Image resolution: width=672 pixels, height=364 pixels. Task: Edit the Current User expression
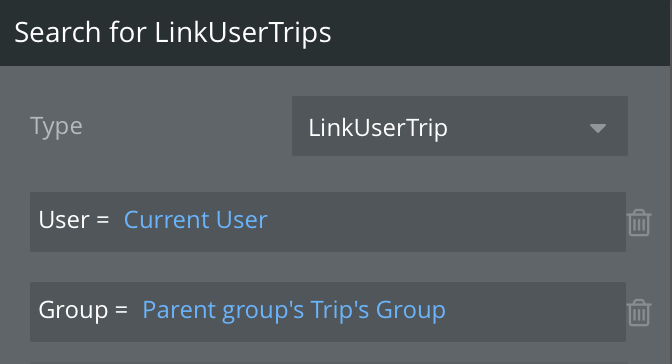click(195, 220)
